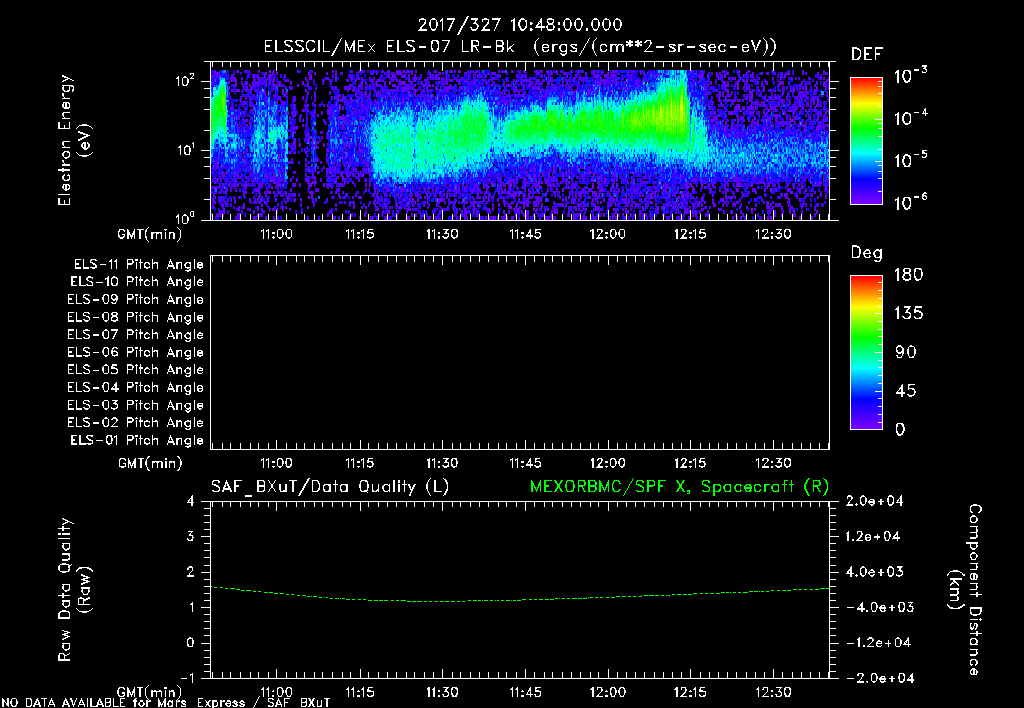Click the 12:30 tick label under bottom plot
This screenshot has width=1024, height=708.
[773, 692]
